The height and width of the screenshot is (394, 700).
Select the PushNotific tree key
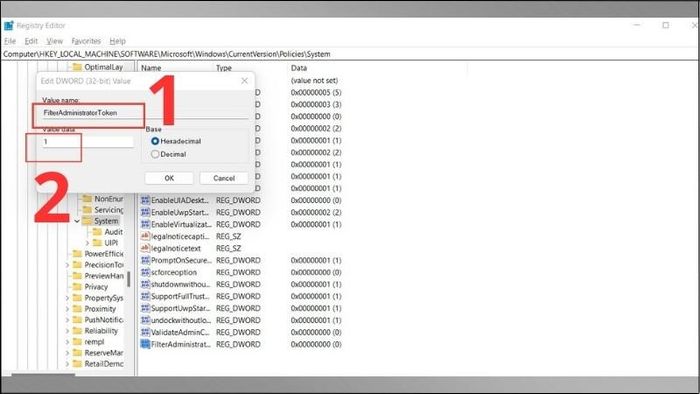click(x=104, y=319)
